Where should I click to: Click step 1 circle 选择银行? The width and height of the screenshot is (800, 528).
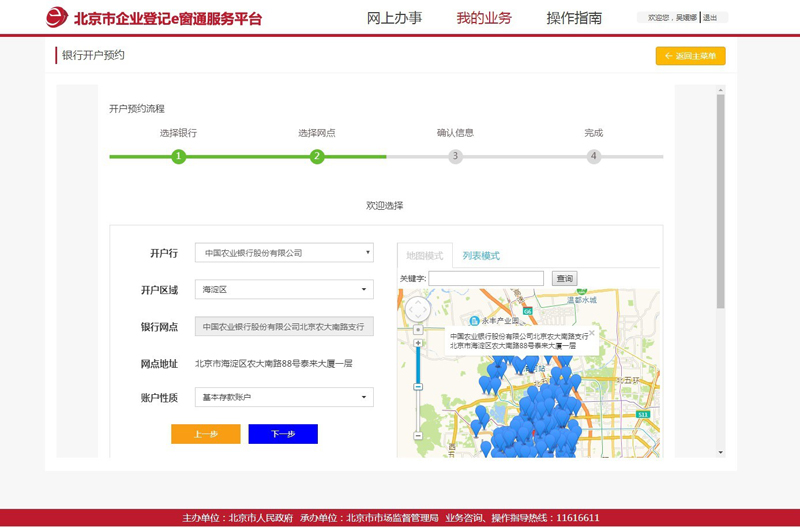click(x=178, y=157)
